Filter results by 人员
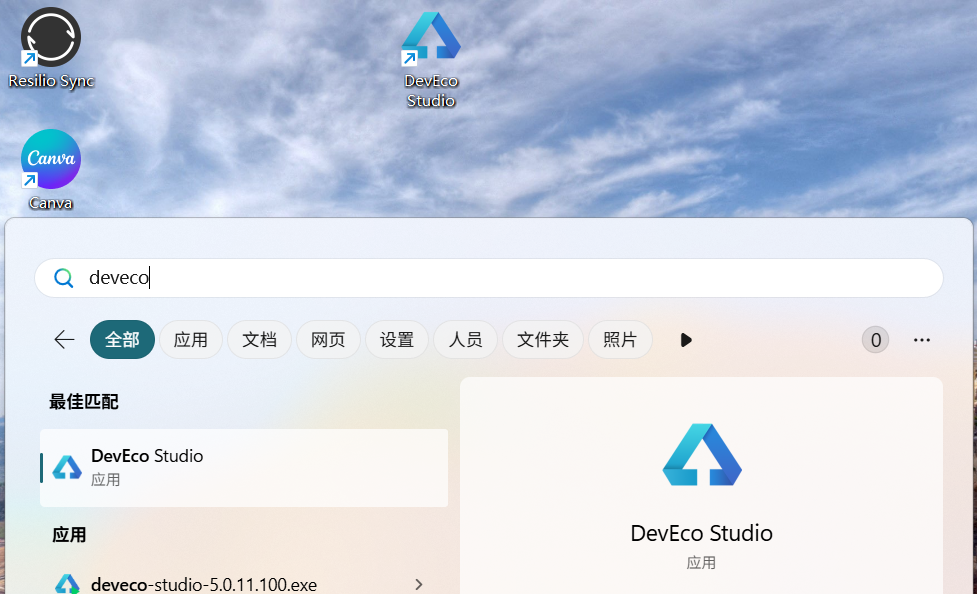Screen dimensions: 977x594 465,340
